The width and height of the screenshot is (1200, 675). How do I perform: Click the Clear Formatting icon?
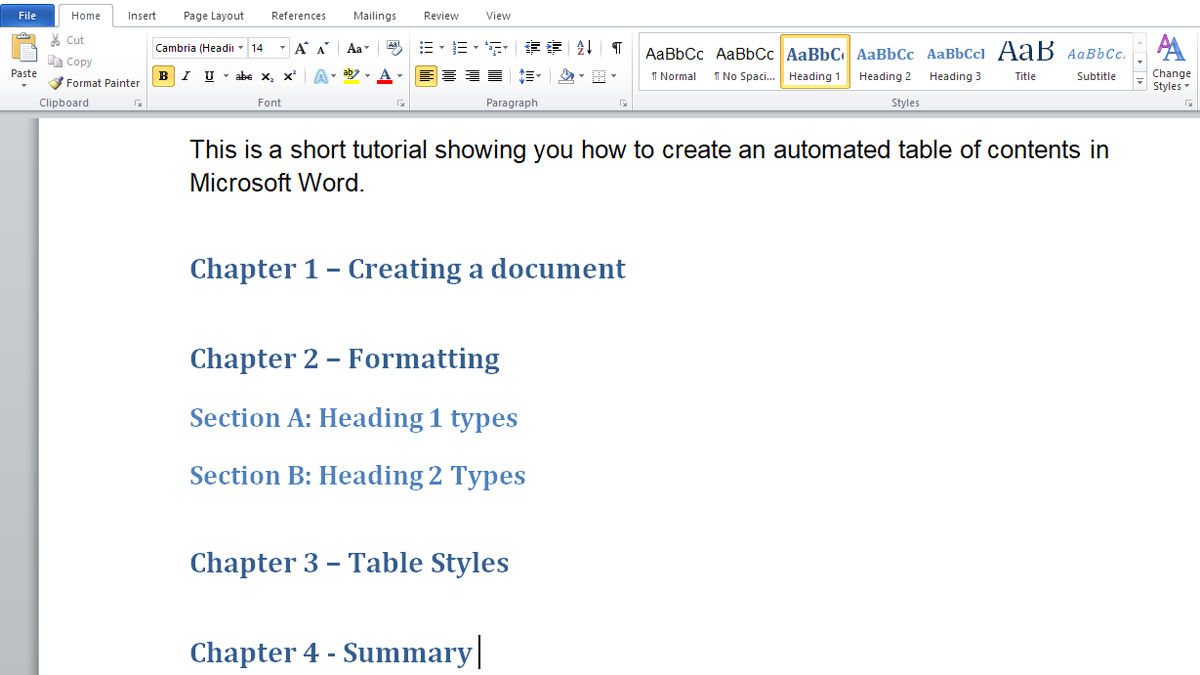tap(394, 48)
